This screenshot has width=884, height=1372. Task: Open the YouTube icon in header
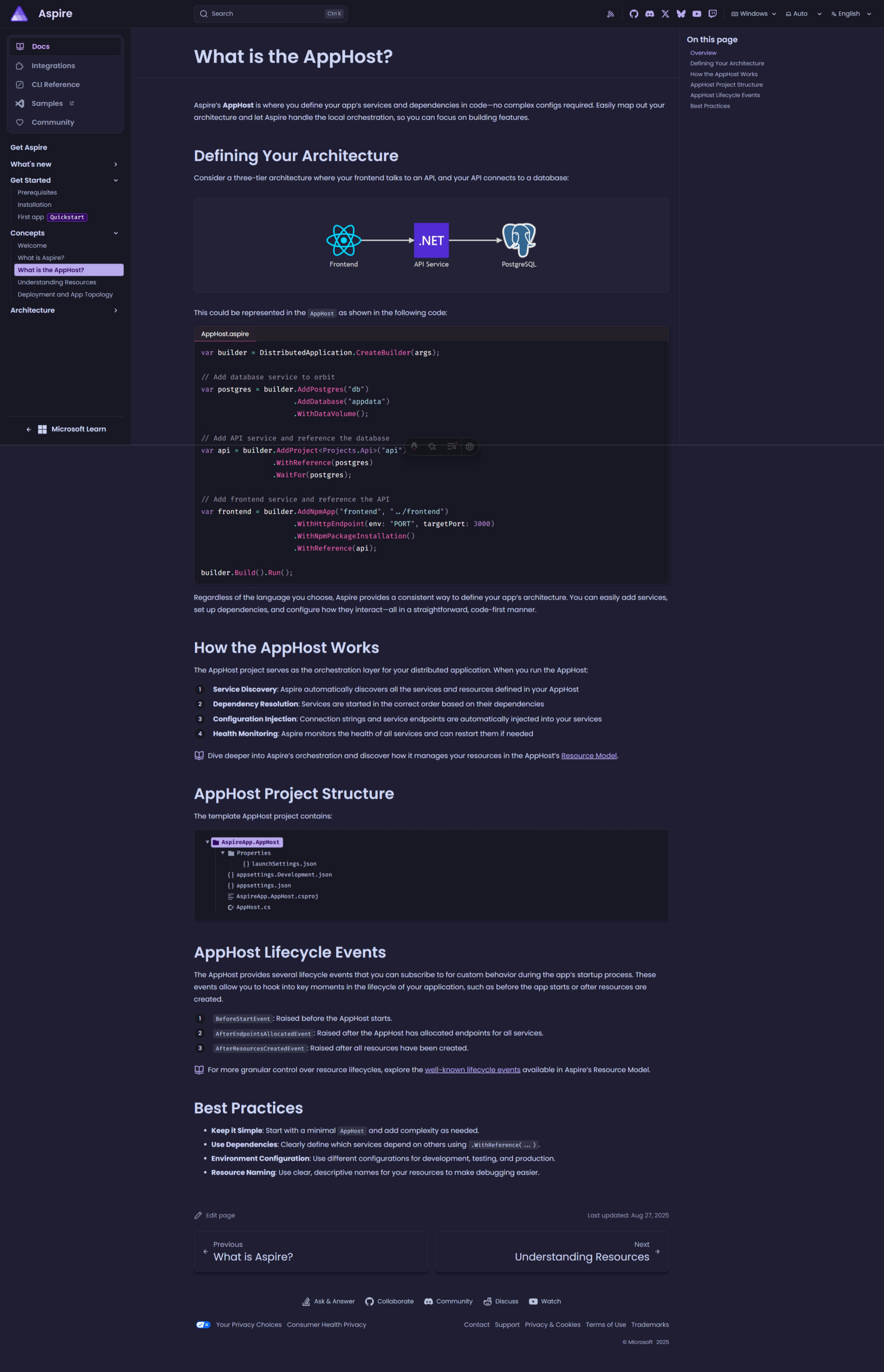click(x=696, y=14)
